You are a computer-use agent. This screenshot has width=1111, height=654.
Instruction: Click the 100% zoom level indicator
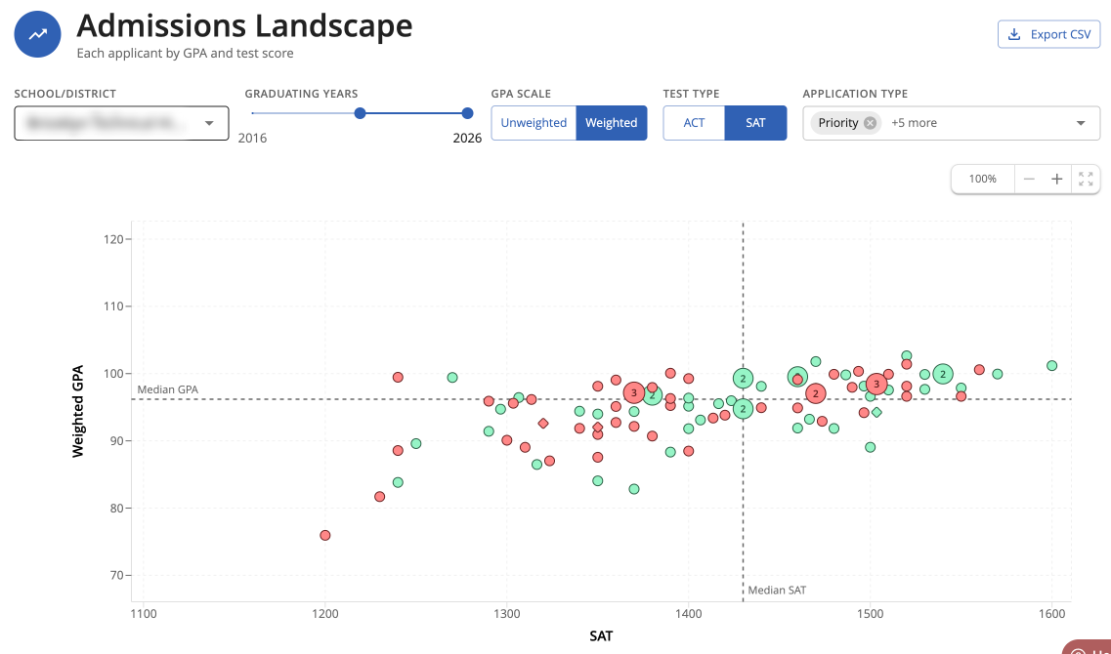(x=983, y=179)
